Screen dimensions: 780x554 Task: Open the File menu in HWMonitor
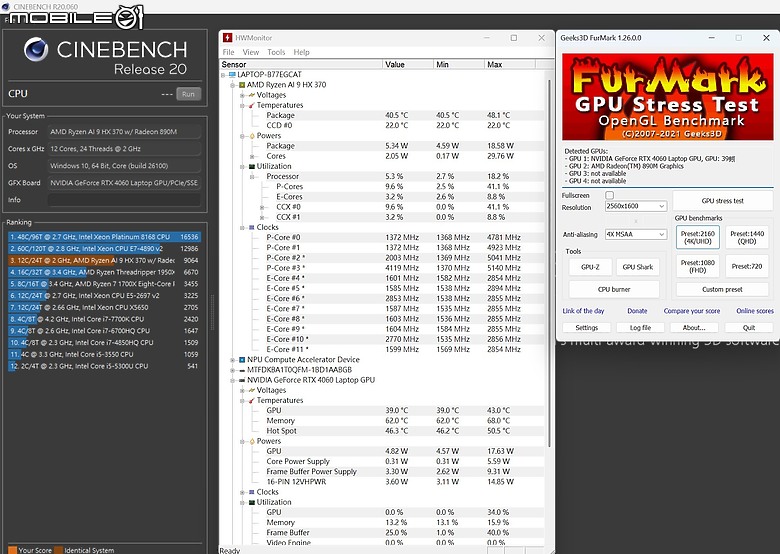pyautogui.click(x=228, y=52)
